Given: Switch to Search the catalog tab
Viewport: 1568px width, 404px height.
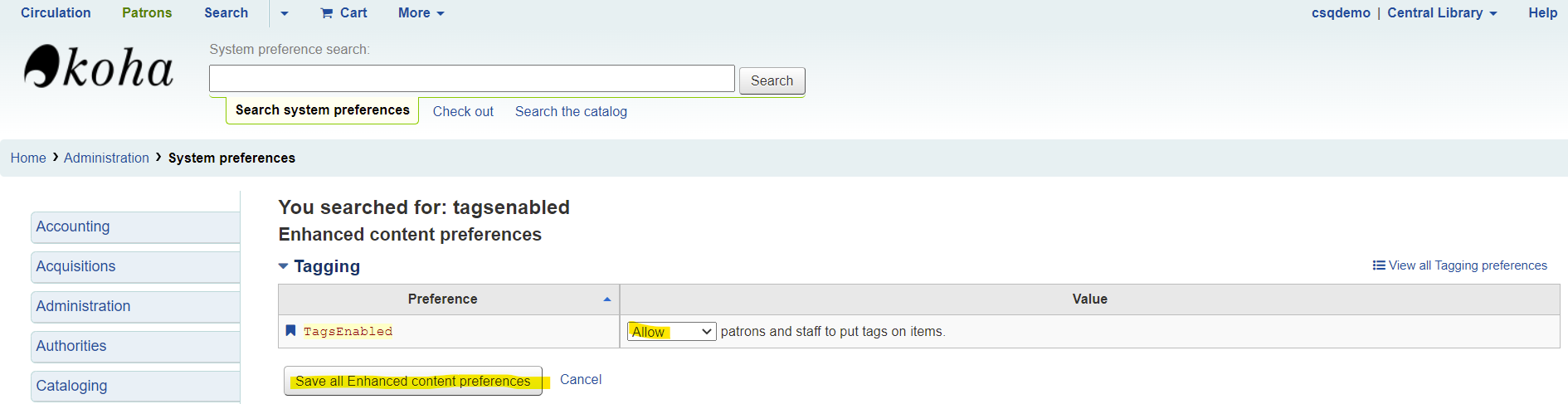Looking at the screenshot, I should pos(571,112).
